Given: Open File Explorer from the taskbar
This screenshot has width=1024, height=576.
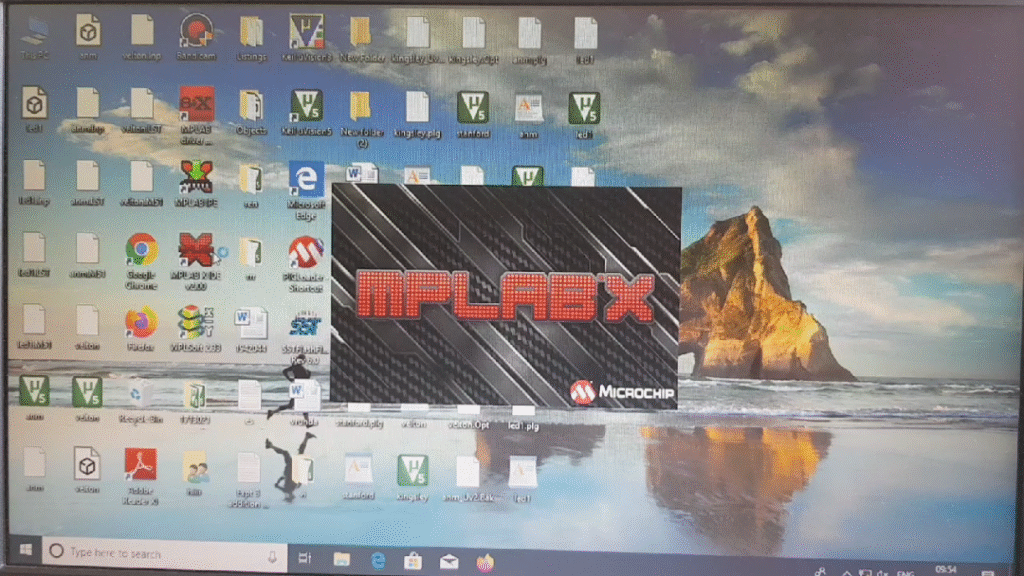Looking at the screenshot, I should 342,559.
